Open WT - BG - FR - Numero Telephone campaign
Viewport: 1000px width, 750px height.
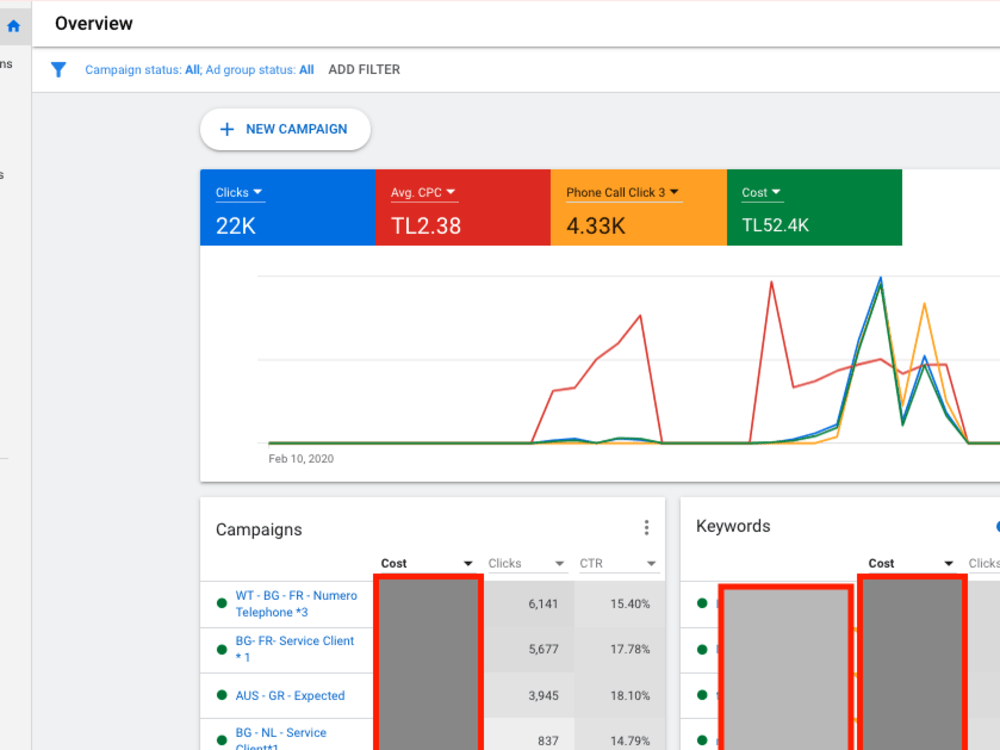296,603
